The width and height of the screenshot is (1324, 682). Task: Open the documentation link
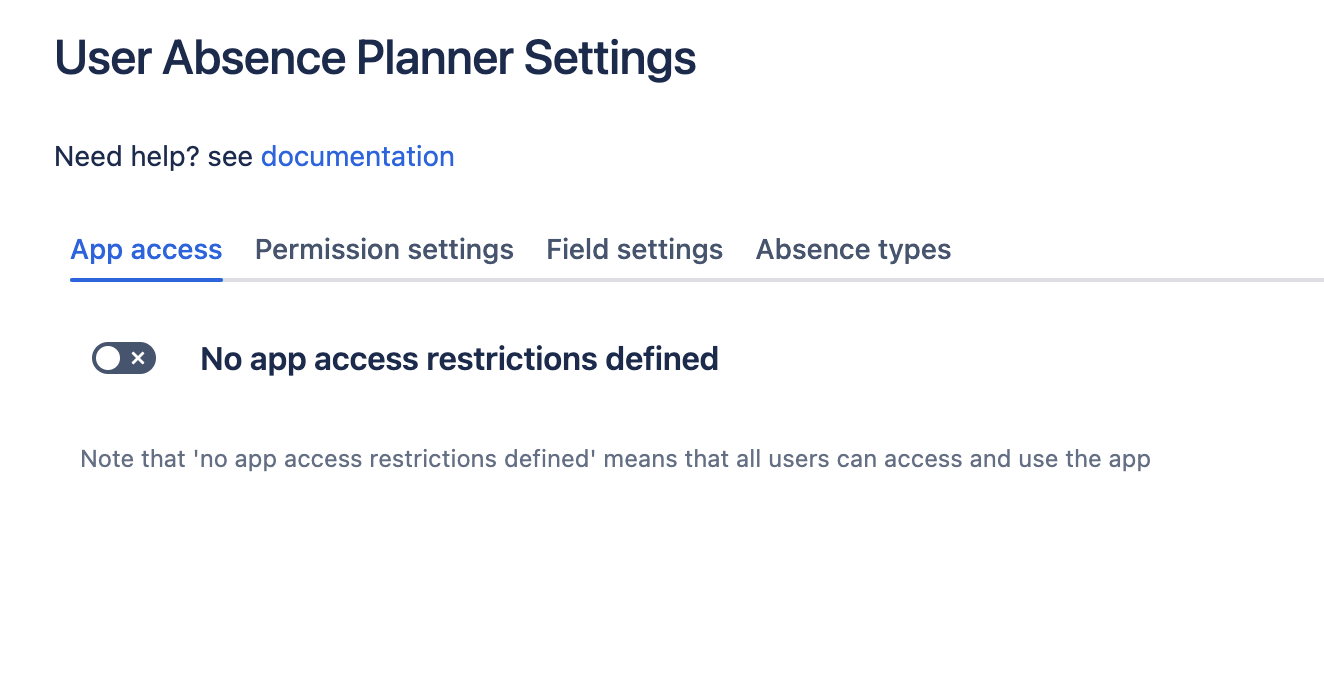click(357, 157)
